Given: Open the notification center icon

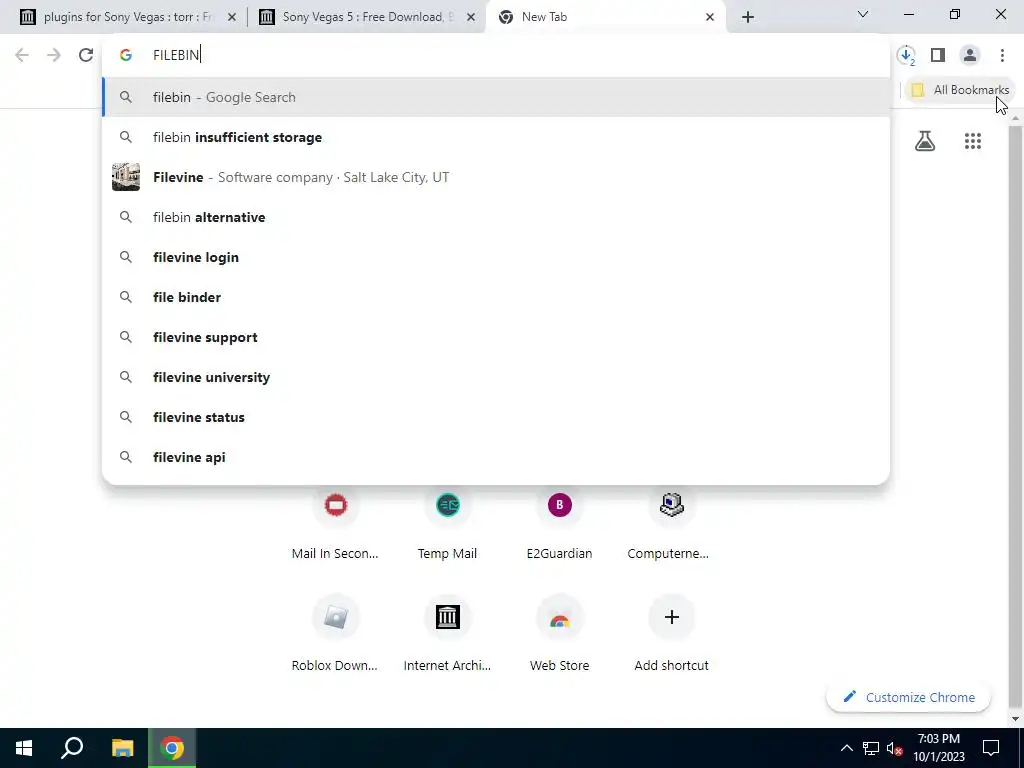Looking at the screenshot, I should click(991, 748).
